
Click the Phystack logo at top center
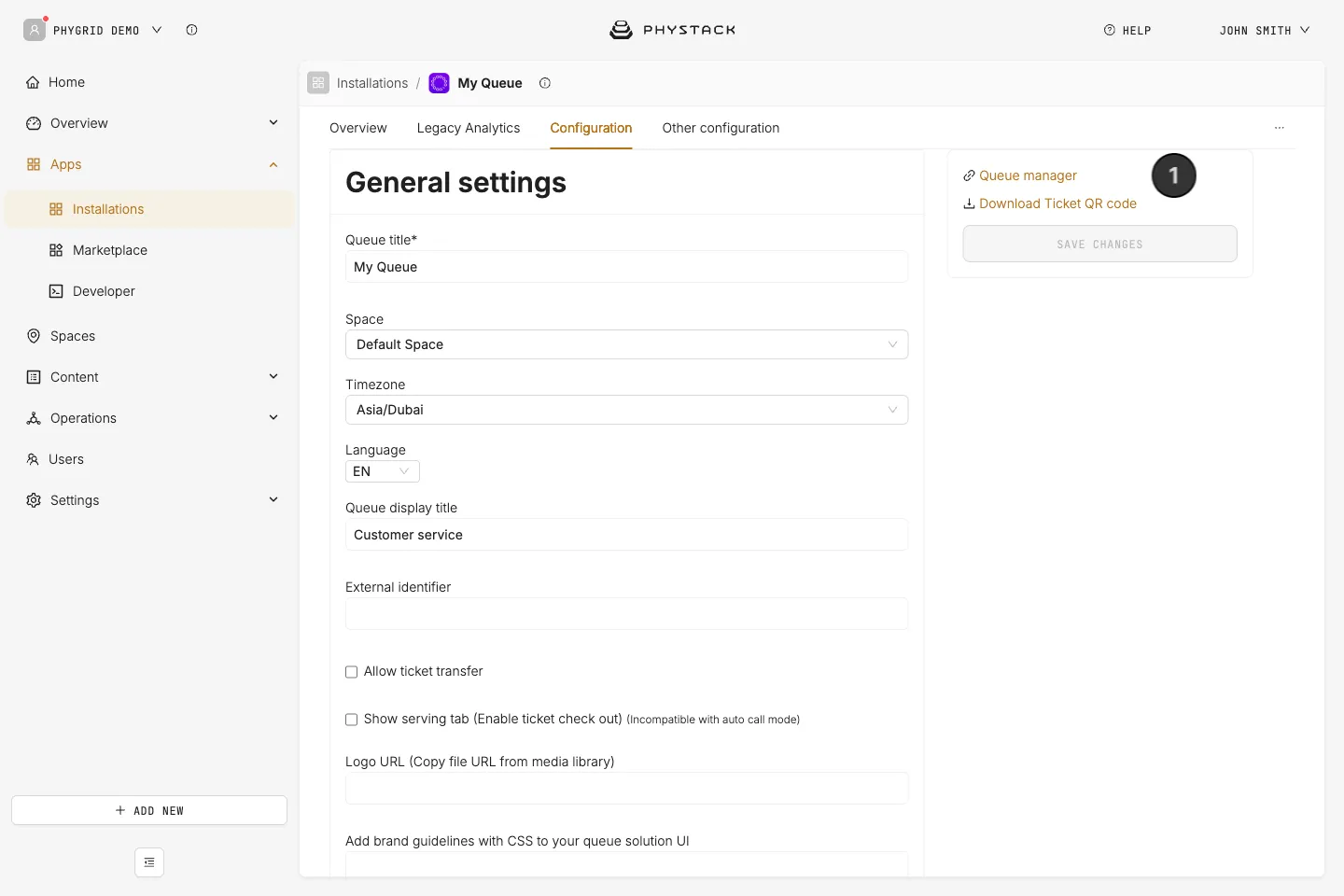tap(672, 30)
